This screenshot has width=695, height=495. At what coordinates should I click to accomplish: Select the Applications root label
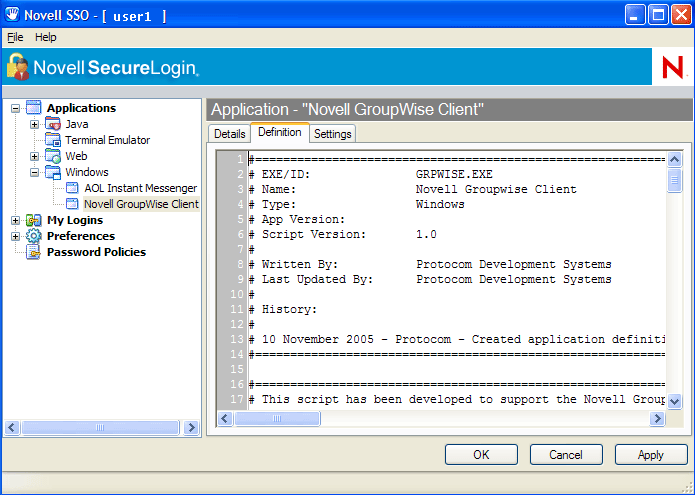click(x=82, y=108)
